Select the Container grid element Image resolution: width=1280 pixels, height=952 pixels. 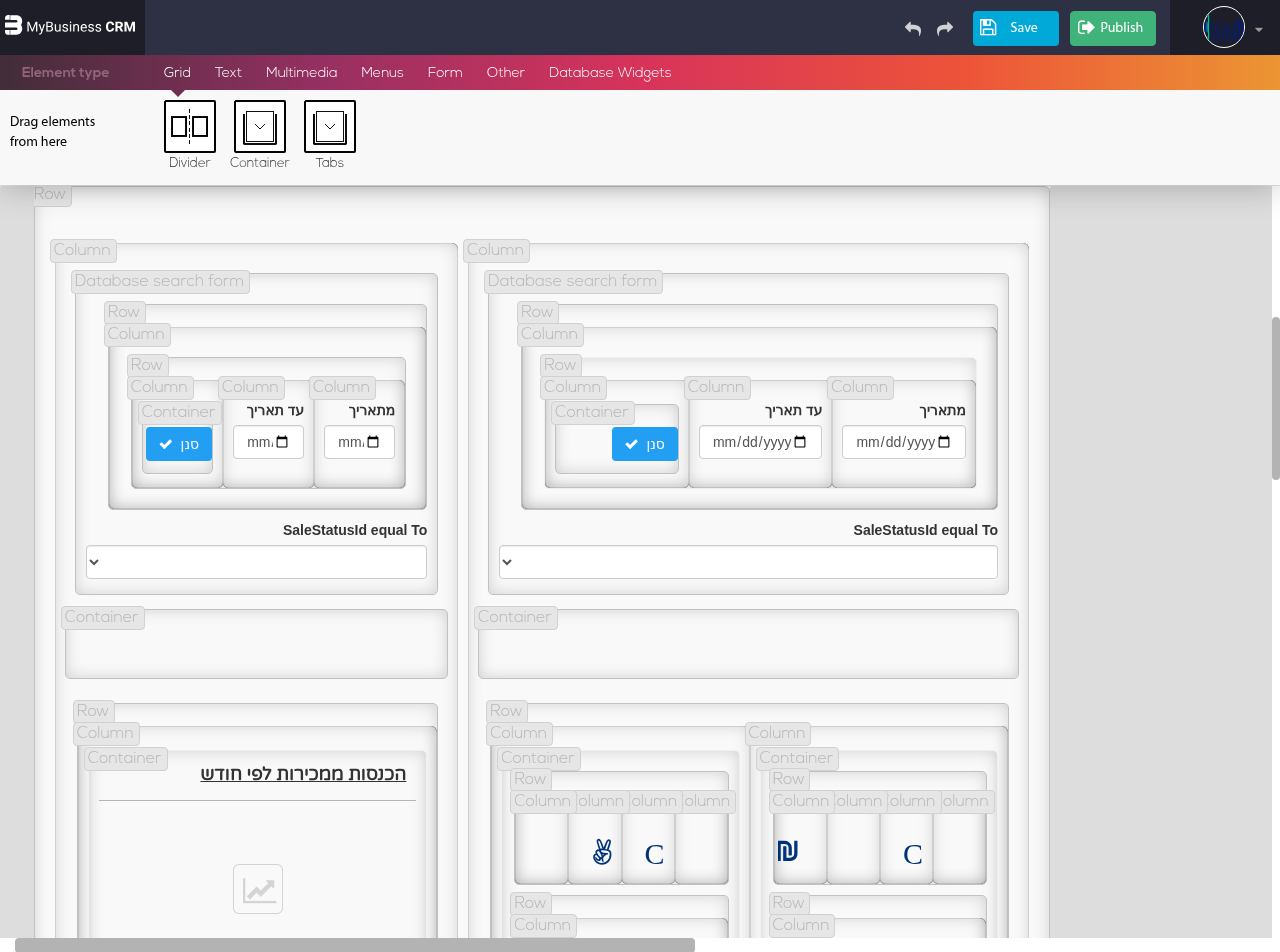[x=260, y=127]
